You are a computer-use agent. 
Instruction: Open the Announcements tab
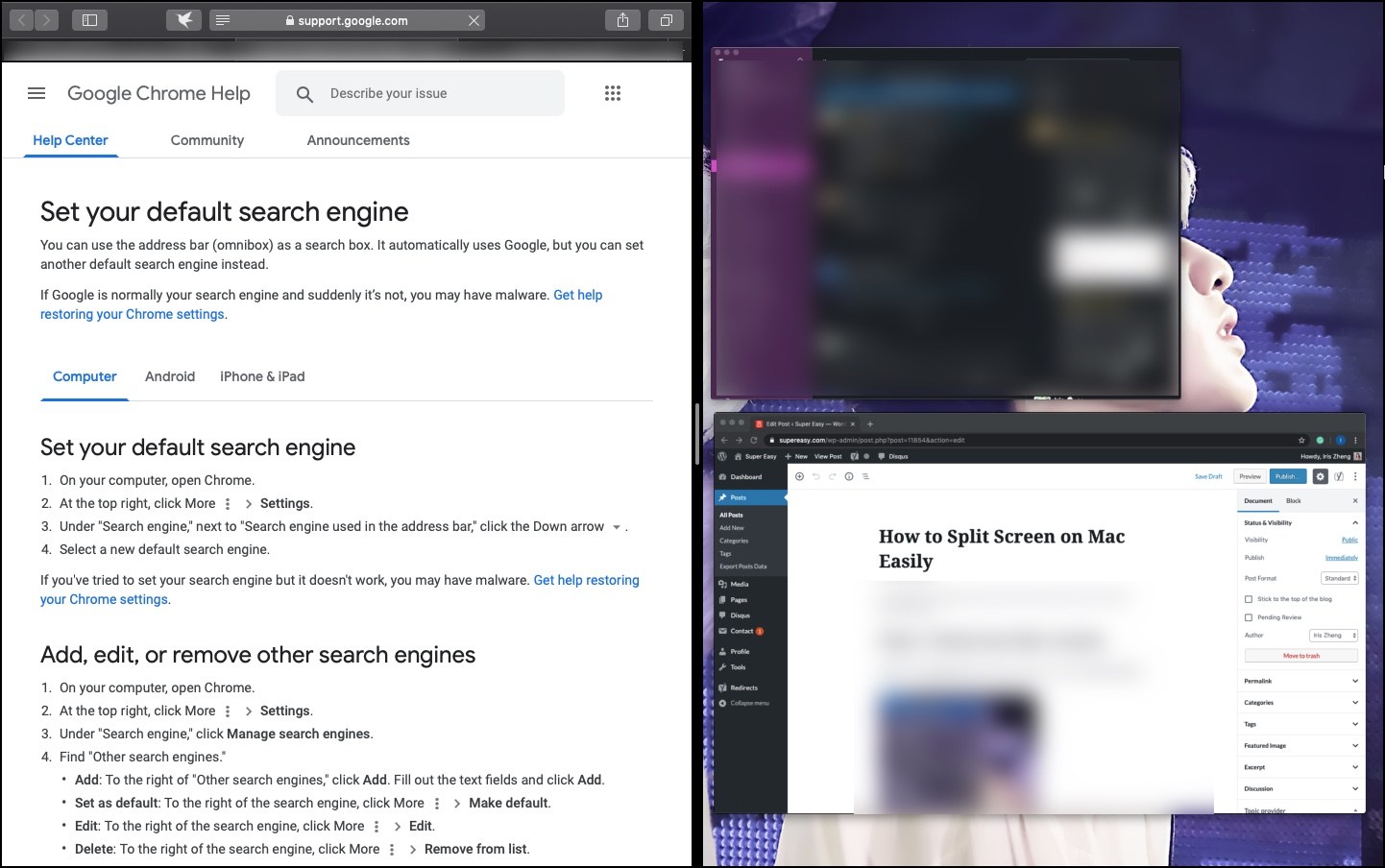[x=358, y=140]
